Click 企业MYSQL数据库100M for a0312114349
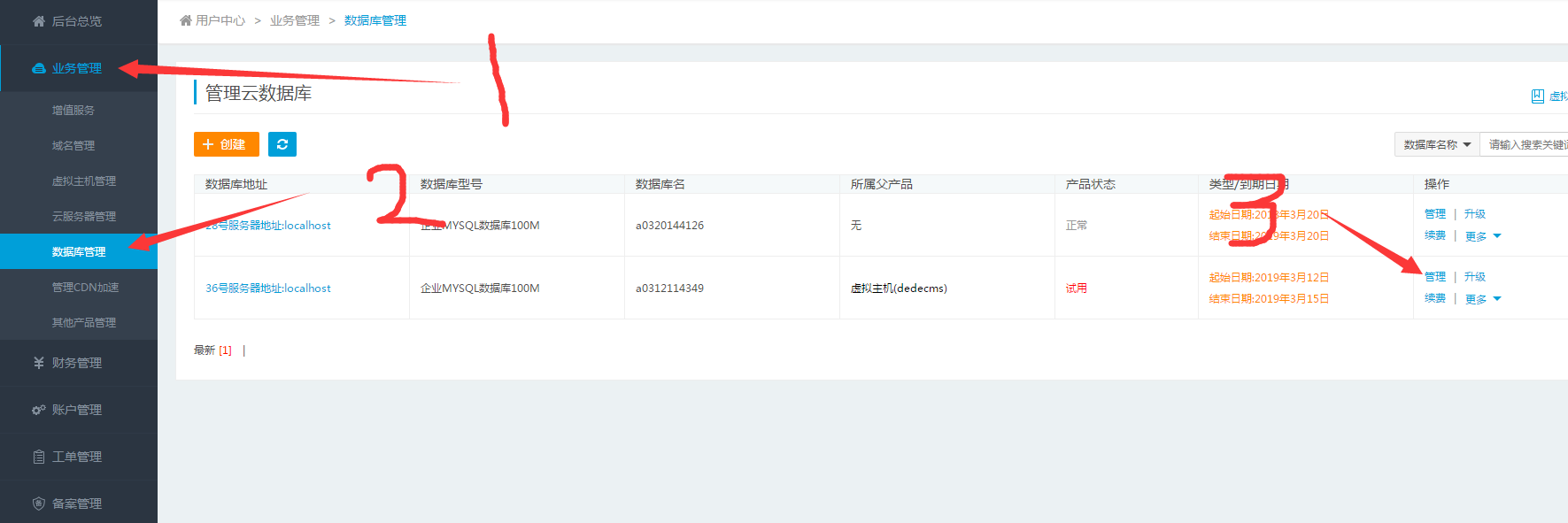This screenshot has height=523, width=1568. pos(480,288)
